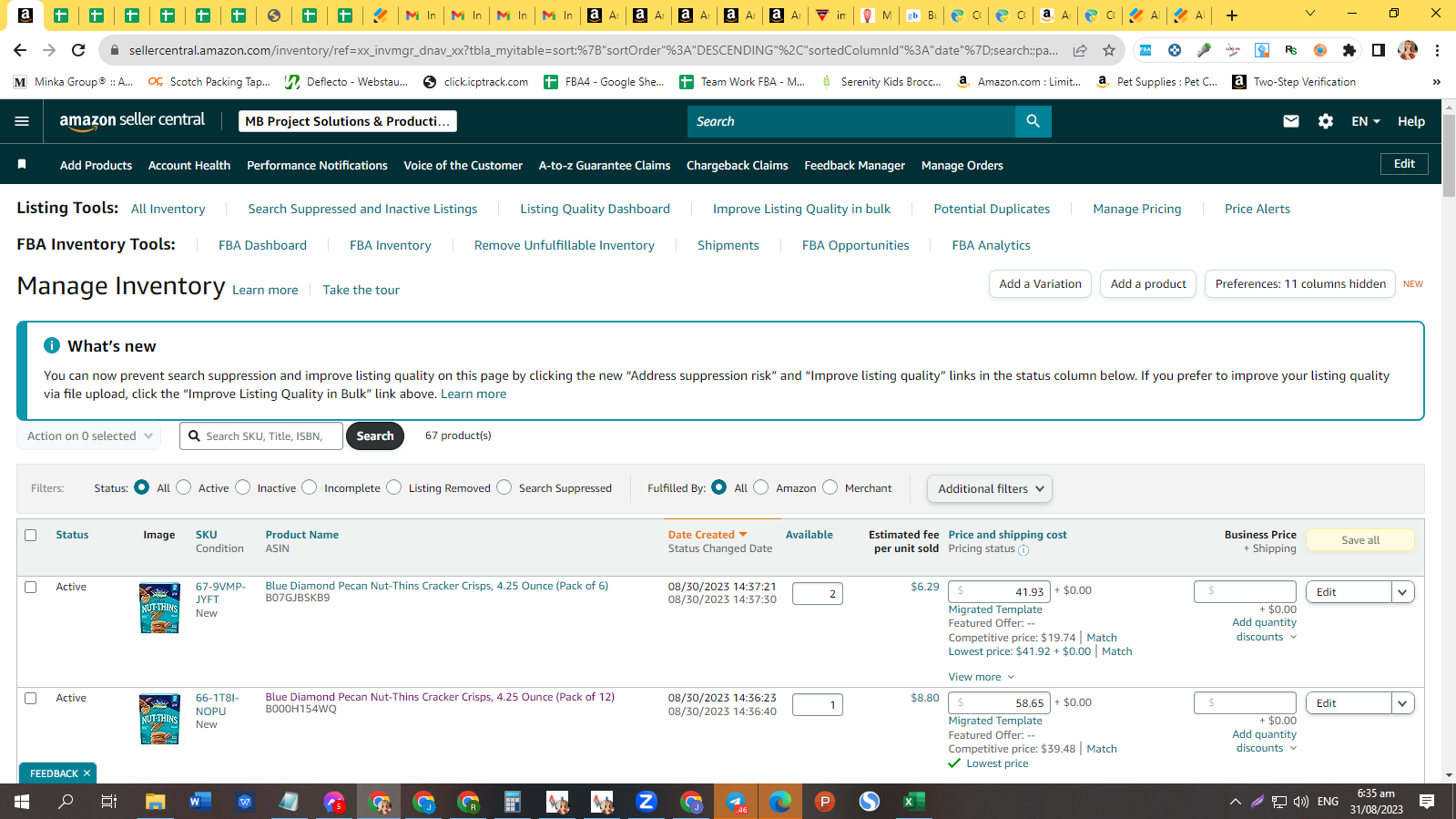Open Windows Start menu

pos(22,802)
